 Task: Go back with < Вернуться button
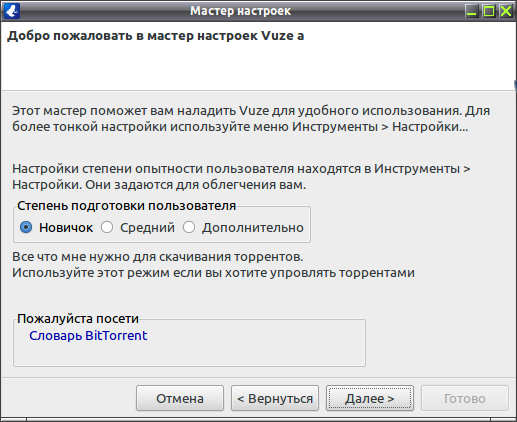(x=275, y=398)
